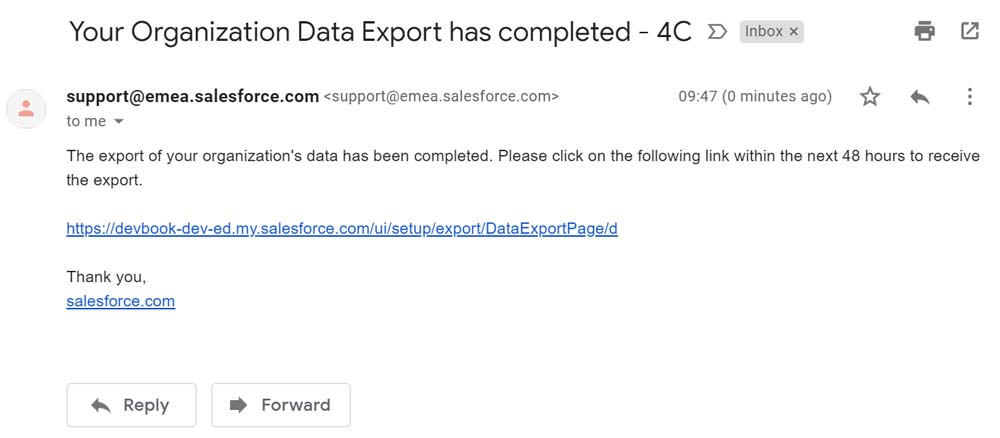Click the "to me" recipient text

click(86, 122)
